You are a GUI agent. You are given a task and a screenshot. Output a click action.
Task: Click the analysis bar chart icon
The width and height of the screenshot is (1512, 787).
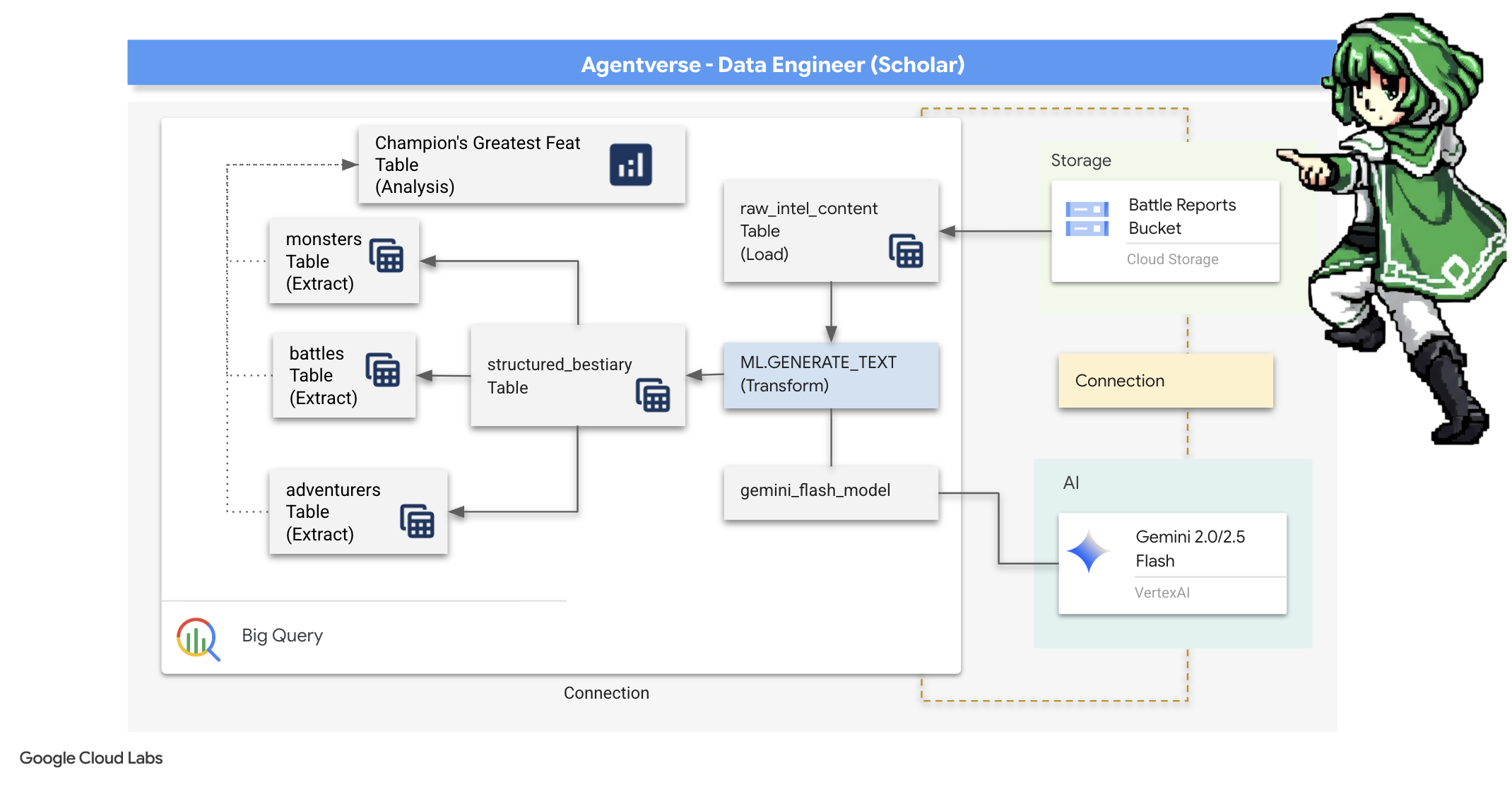(630, 165)
